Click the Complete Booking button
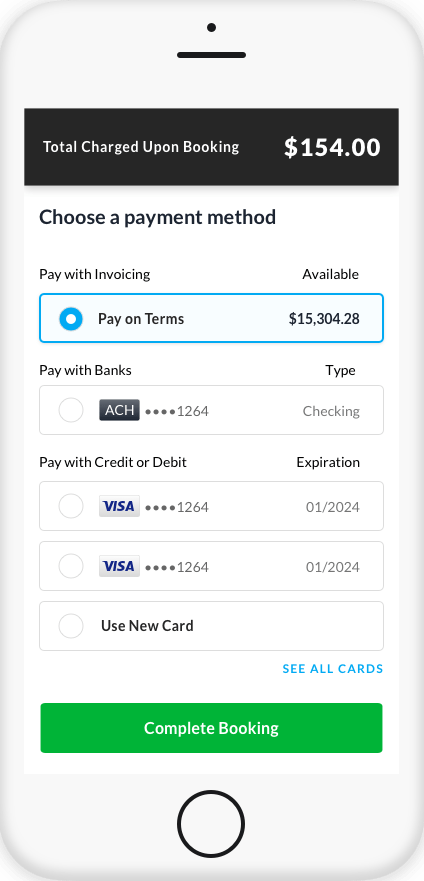424x881 pixels. (x=211, y=728)
